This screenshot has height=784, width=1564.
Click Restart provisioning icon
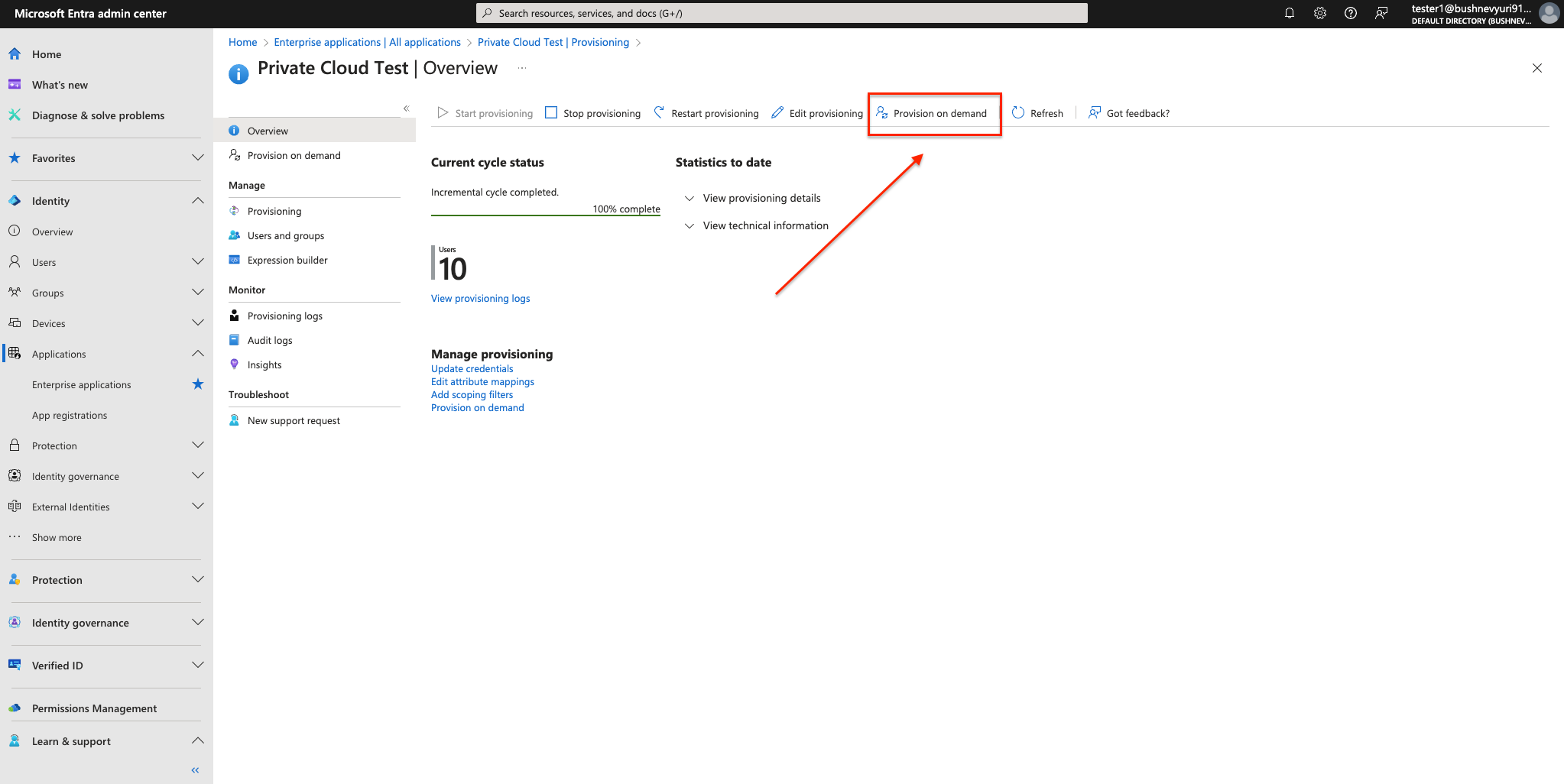659,113
